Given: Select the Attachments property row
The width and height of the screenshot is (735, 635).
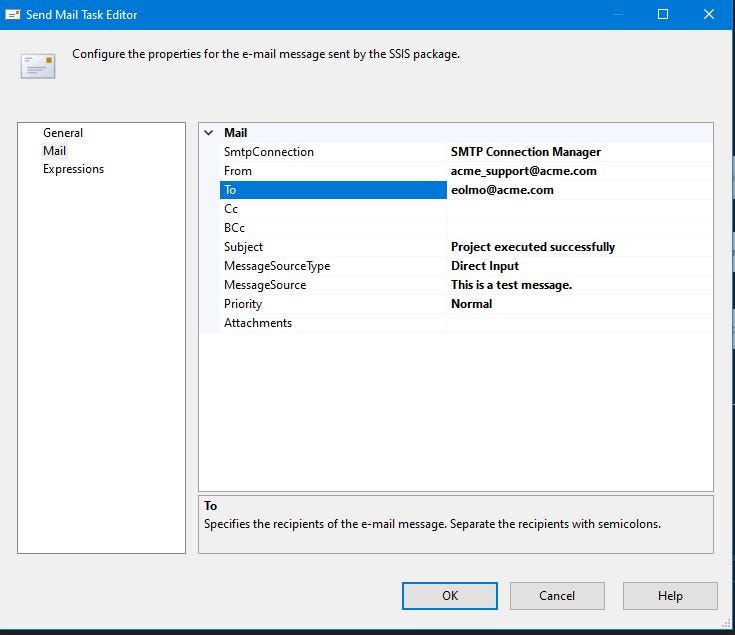Looking at the screenshot, I should click(466, 323).
